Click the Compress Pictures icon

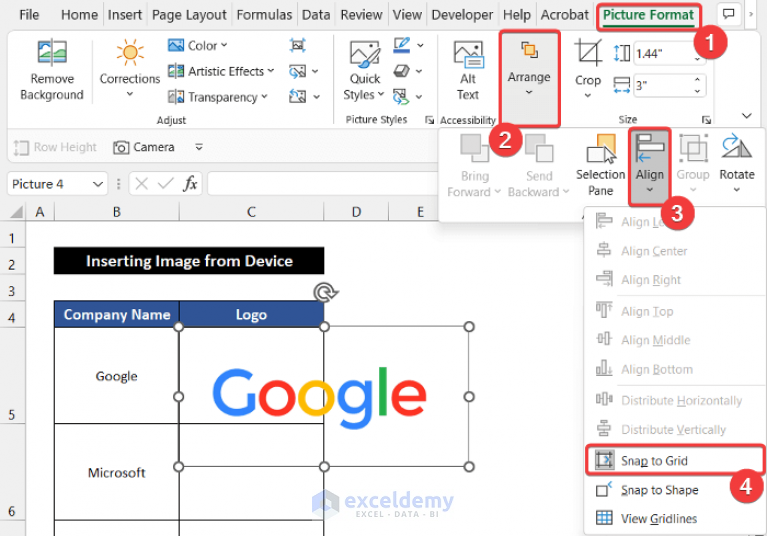coord(297,45)
